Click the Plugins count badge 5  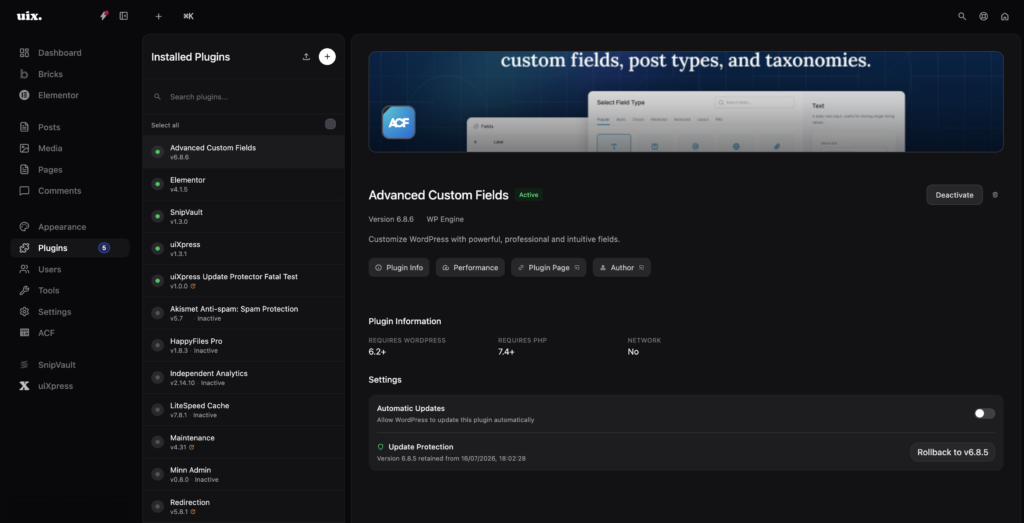click(x=104, y=248)
